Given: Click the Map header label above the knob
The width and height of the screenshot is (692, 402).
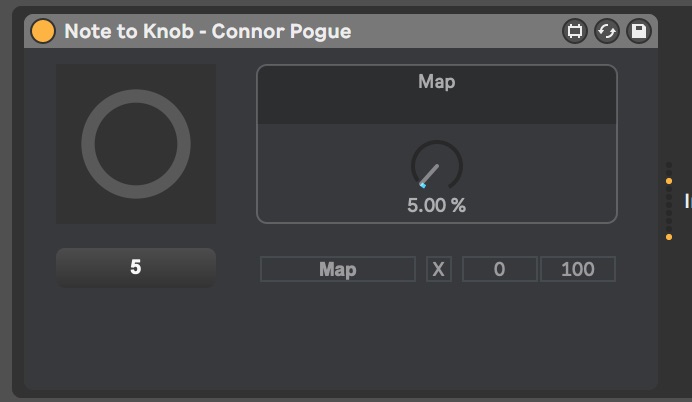Looking at the screenshot, I should click(x=436, y=82).
